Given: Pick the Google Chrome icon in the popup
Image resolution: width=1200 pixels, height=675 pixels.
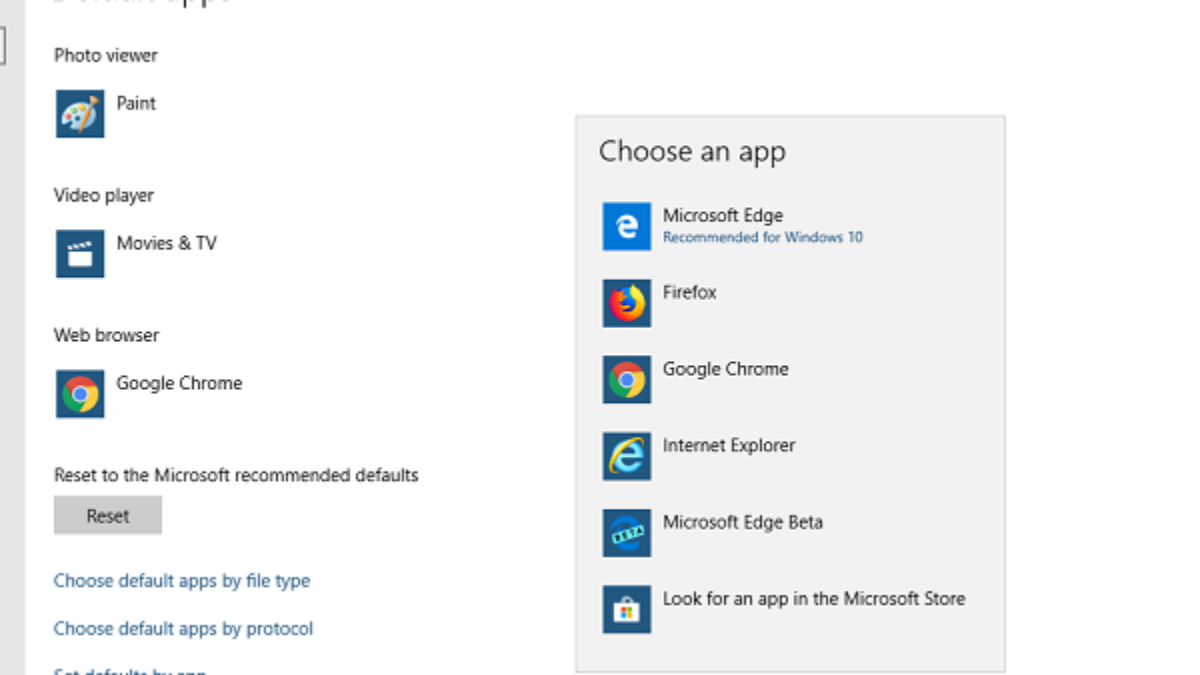Looking at the screenshot, I should pos(627,380).
